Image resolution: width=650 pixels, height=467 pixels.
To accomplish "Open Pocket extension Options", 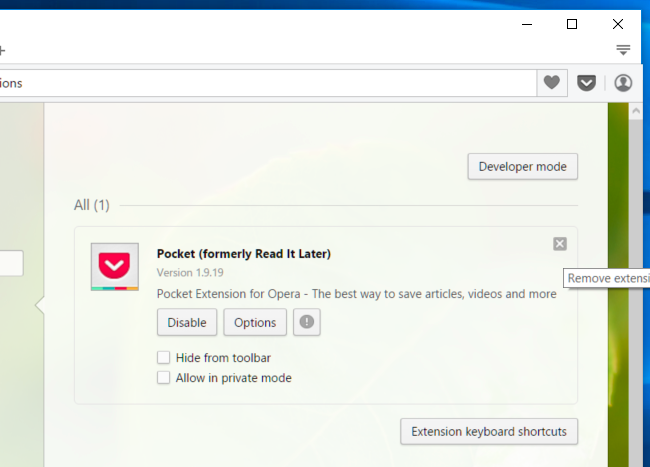I will coord(255,322).
